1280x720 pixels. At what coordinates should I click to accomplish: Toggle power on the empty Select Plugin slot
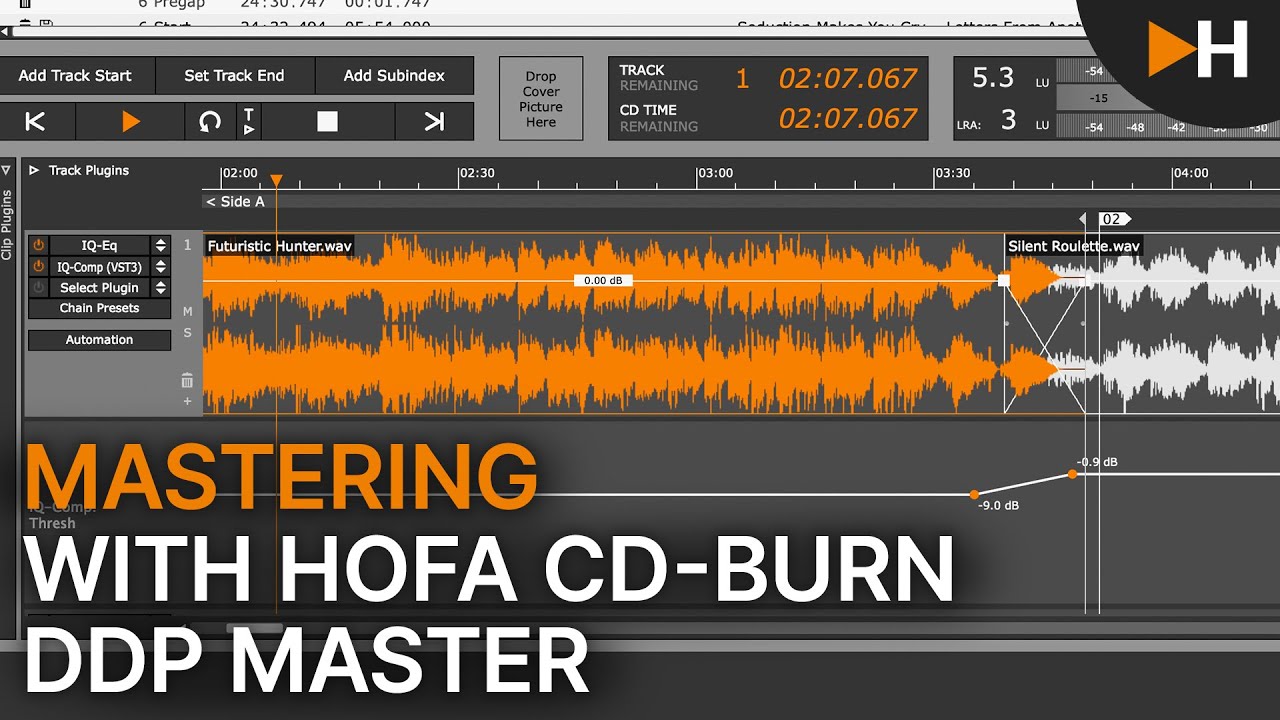pyautogui.click(x=39, y=287)
